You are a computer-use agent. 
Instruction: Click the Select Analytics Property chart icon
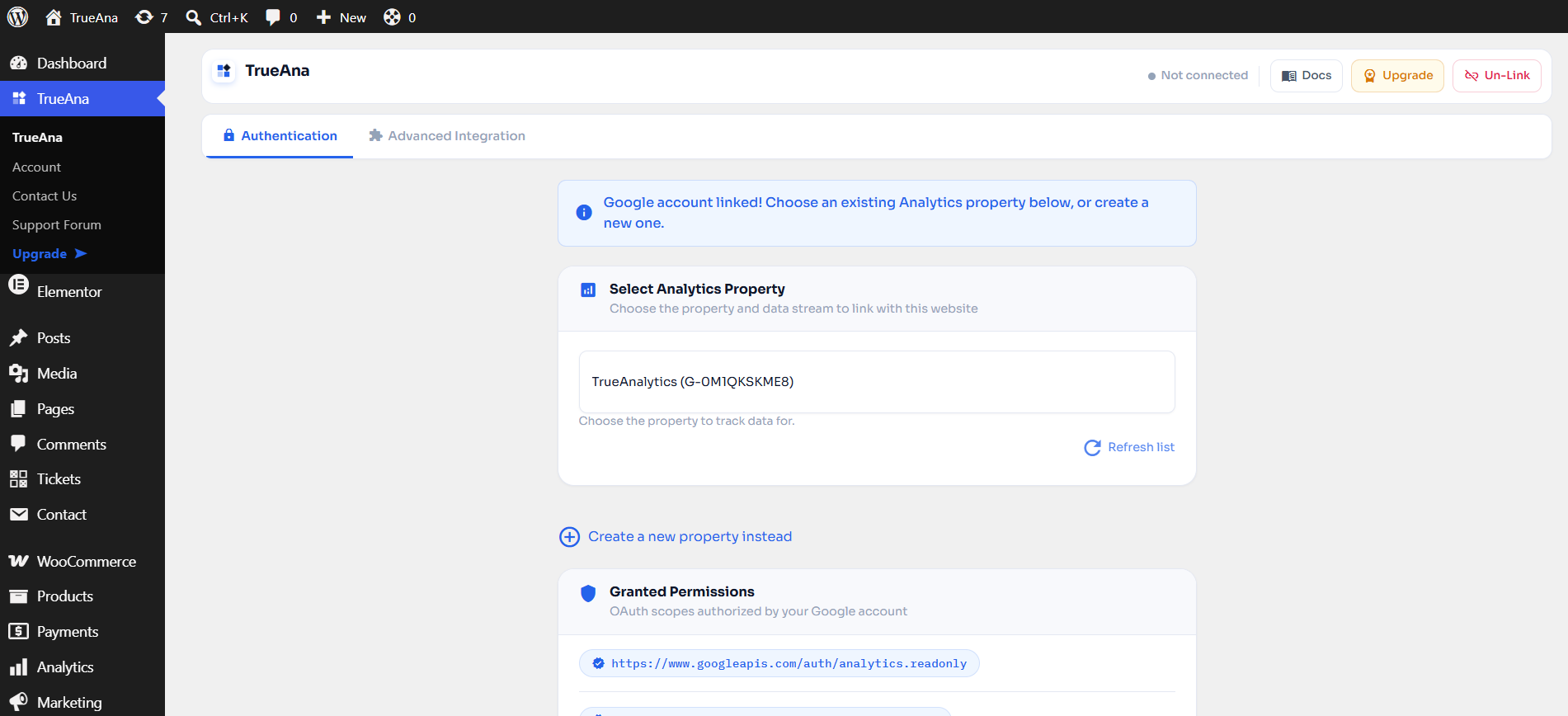(x=588, y=290)
